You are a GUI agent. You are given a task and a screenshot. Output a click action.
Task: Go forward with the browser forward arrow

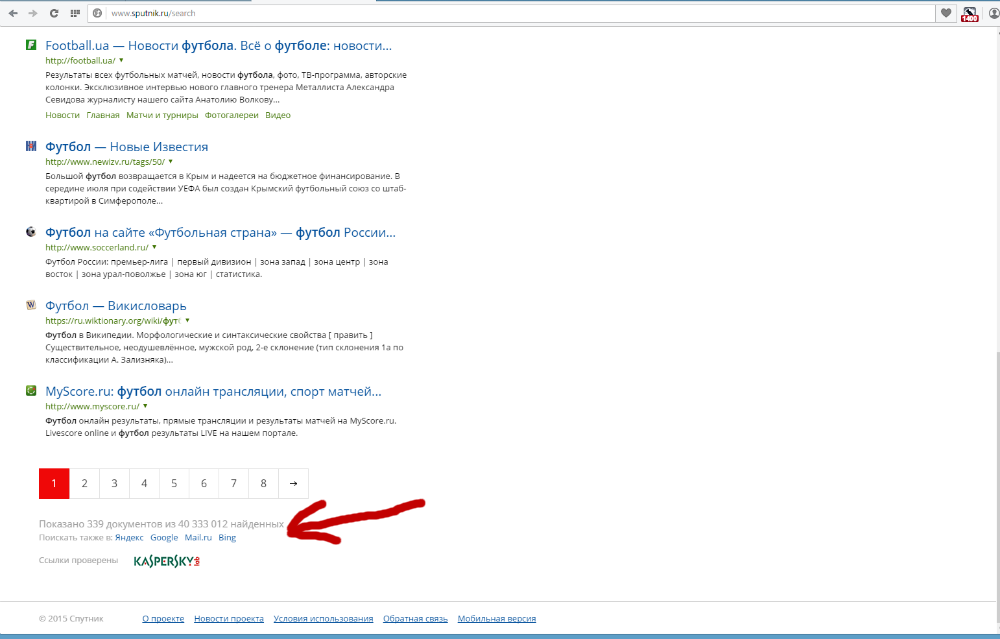pyautogui.click(x=33, y=13)
